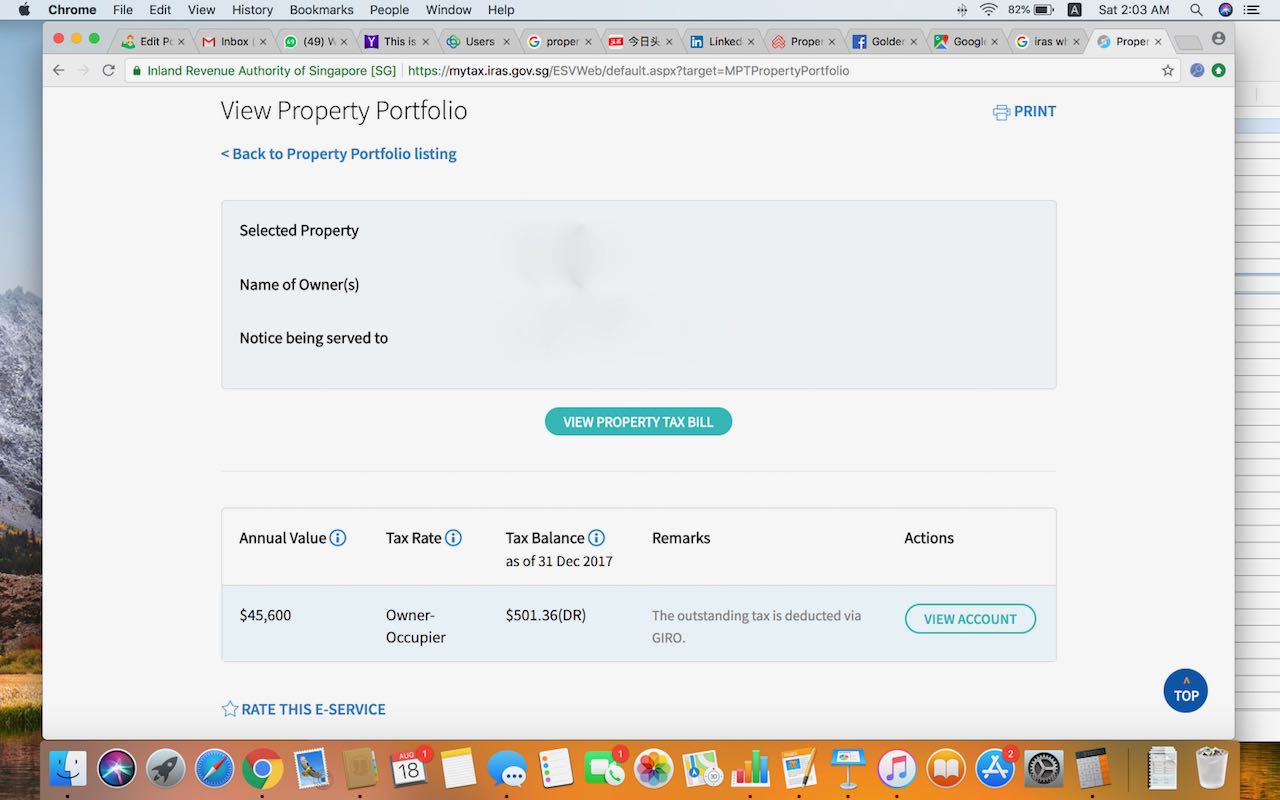
Task: Click the browser back arrow
Action: (x=58, y=70)
